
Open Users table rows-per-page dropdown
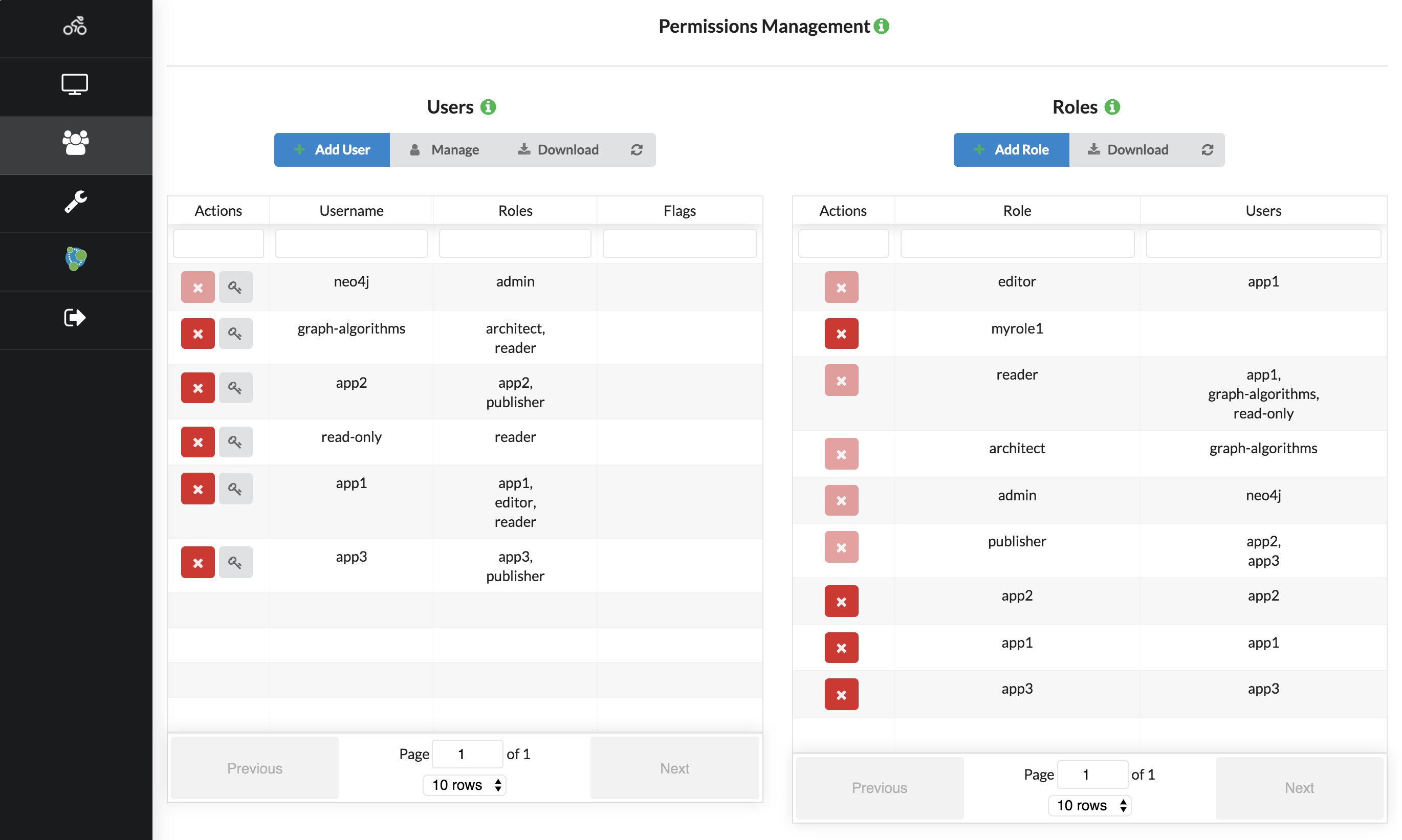tap(464, 785)
